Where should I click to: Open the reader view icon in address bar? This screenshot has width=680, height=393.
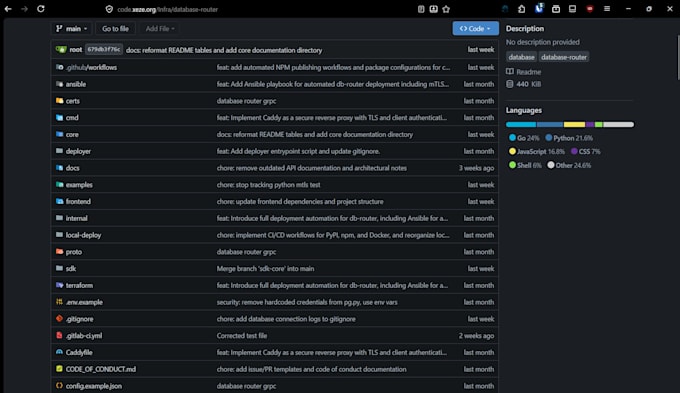tap(421, 9)
